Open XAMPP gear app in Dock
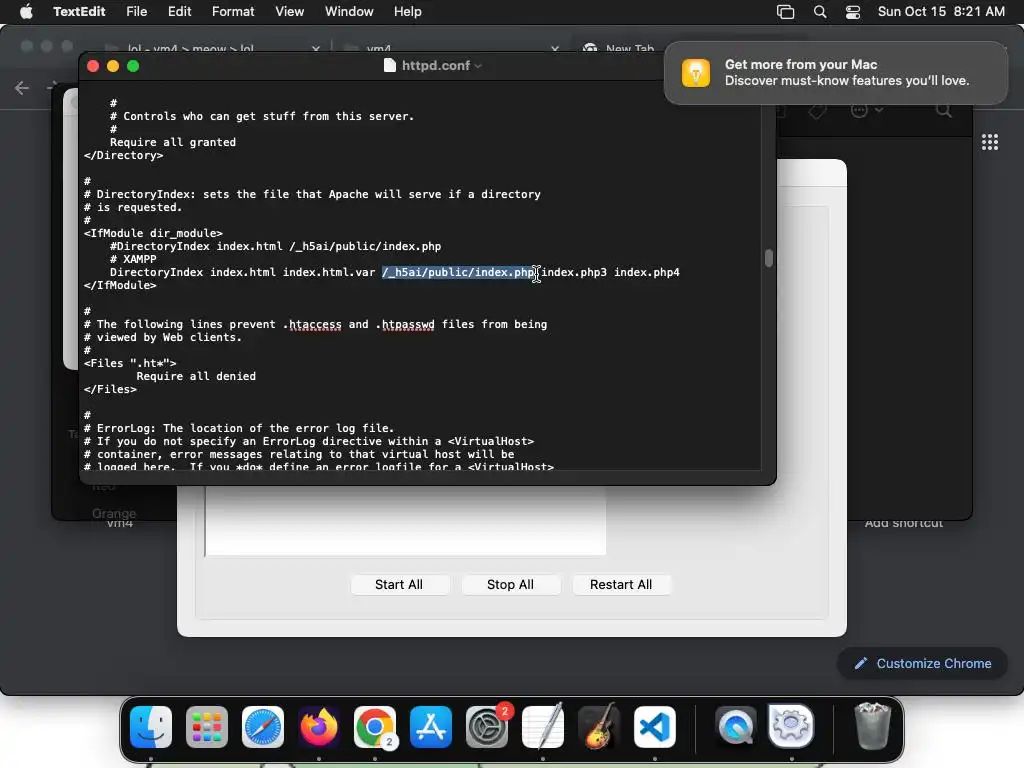Viewport: 1024px width, 768px height. pos(792,726)
